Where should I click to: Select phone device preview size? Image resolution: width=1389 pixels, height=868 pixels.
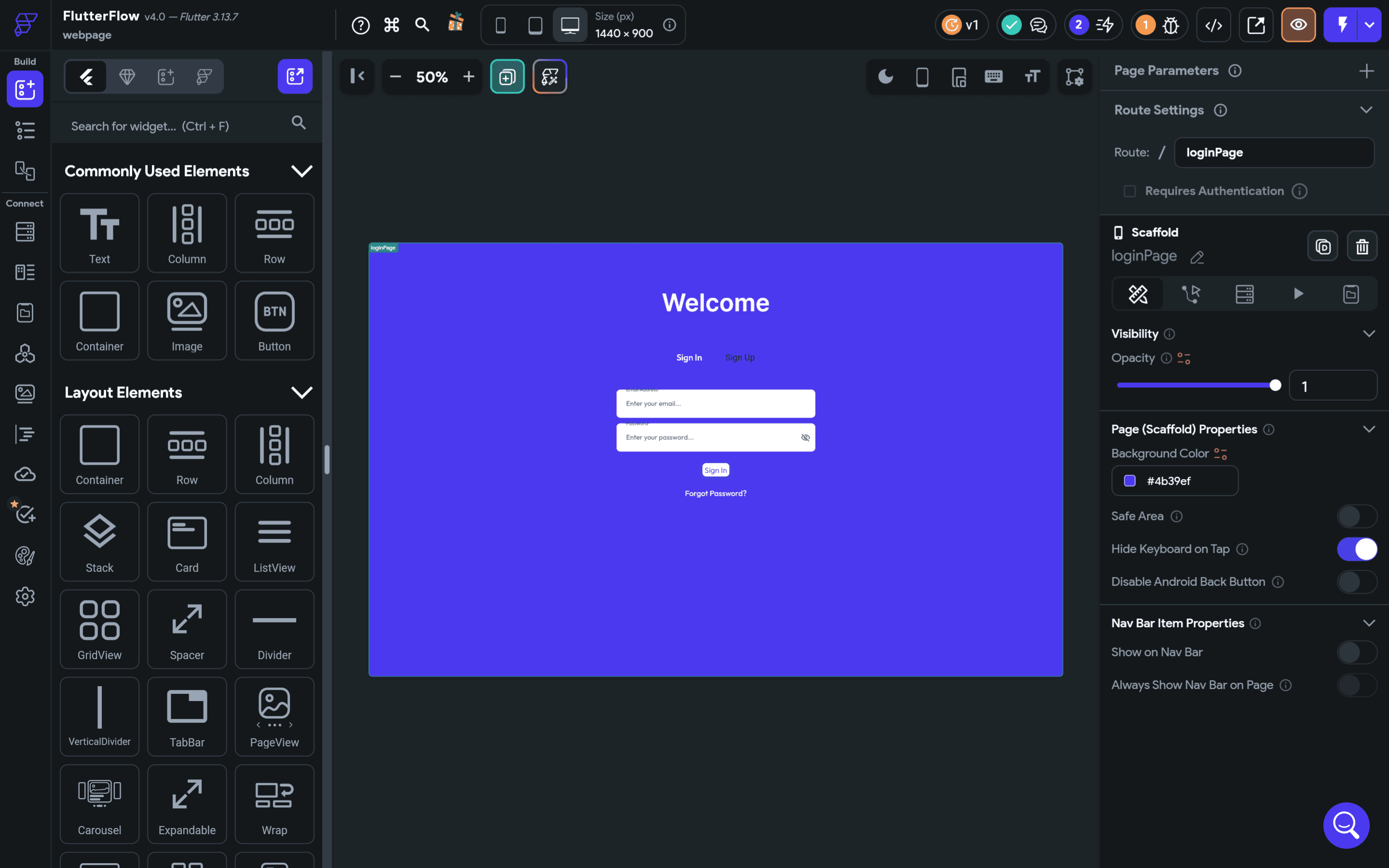[x=501, y=25]
